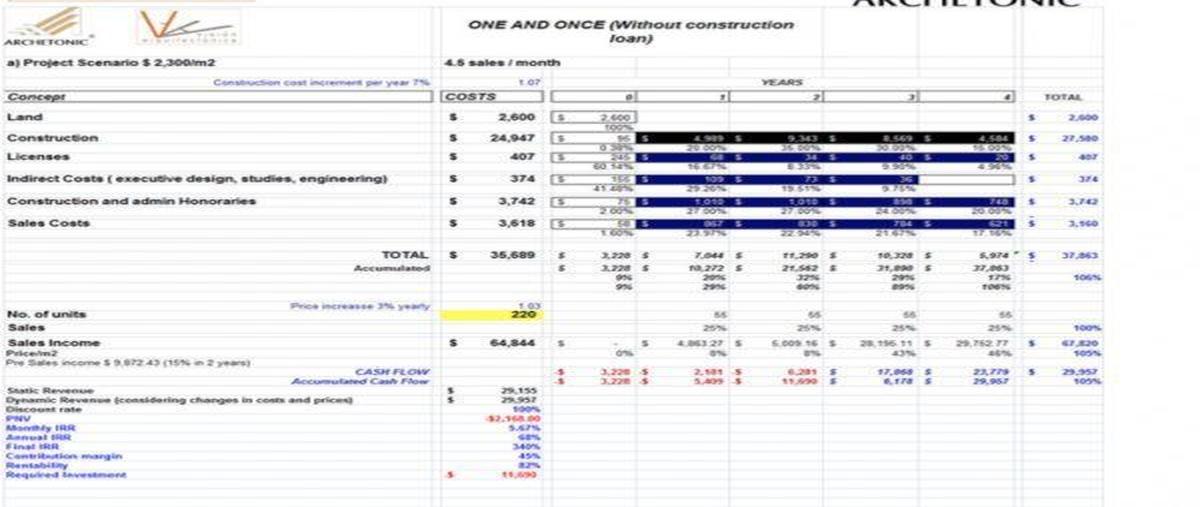
Task: Select the 'Contribution margin' label
Action: coord(64,456)
